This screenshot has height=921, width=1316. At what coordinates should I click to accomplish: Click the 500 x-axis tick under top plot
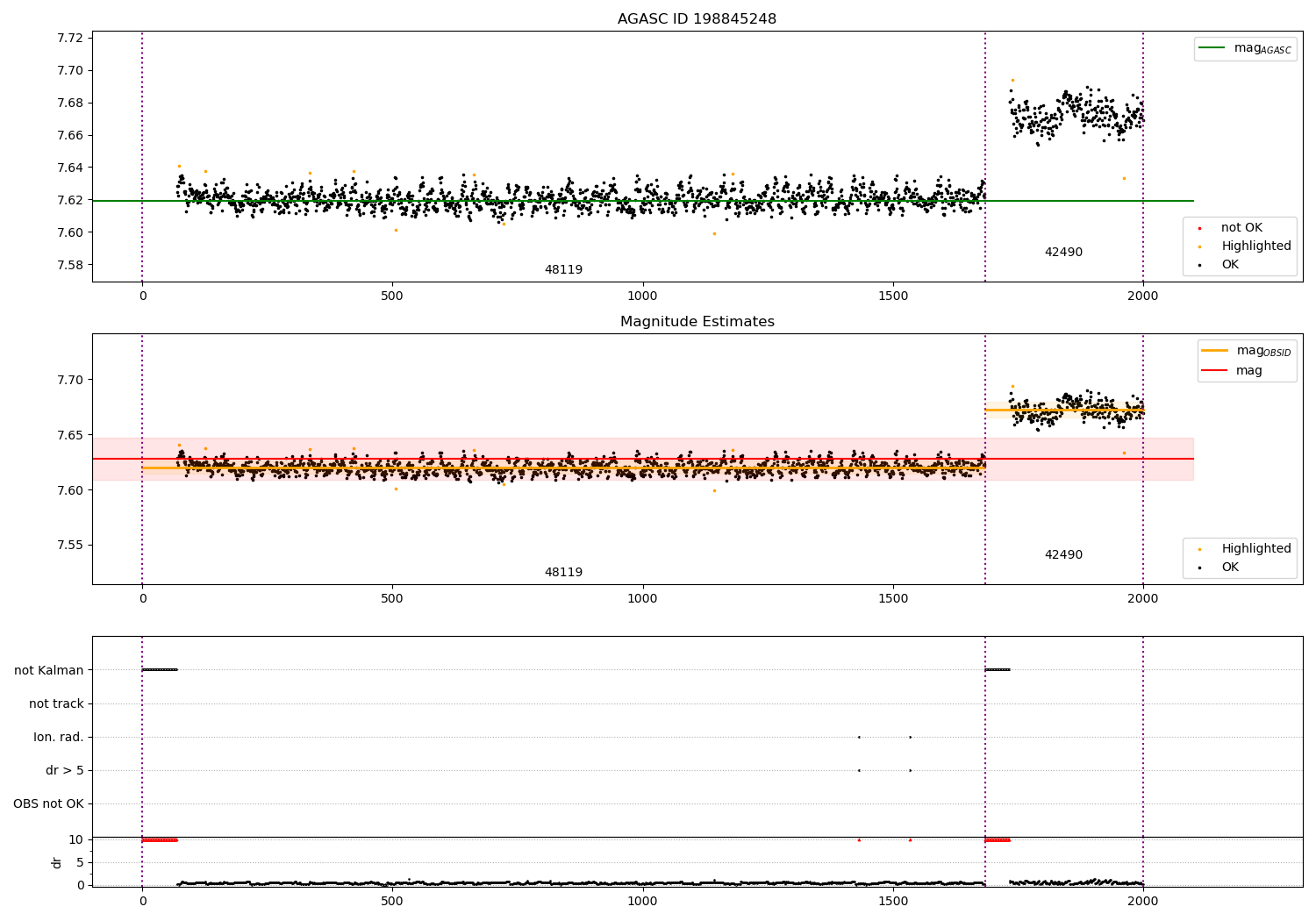coord(392,296)
